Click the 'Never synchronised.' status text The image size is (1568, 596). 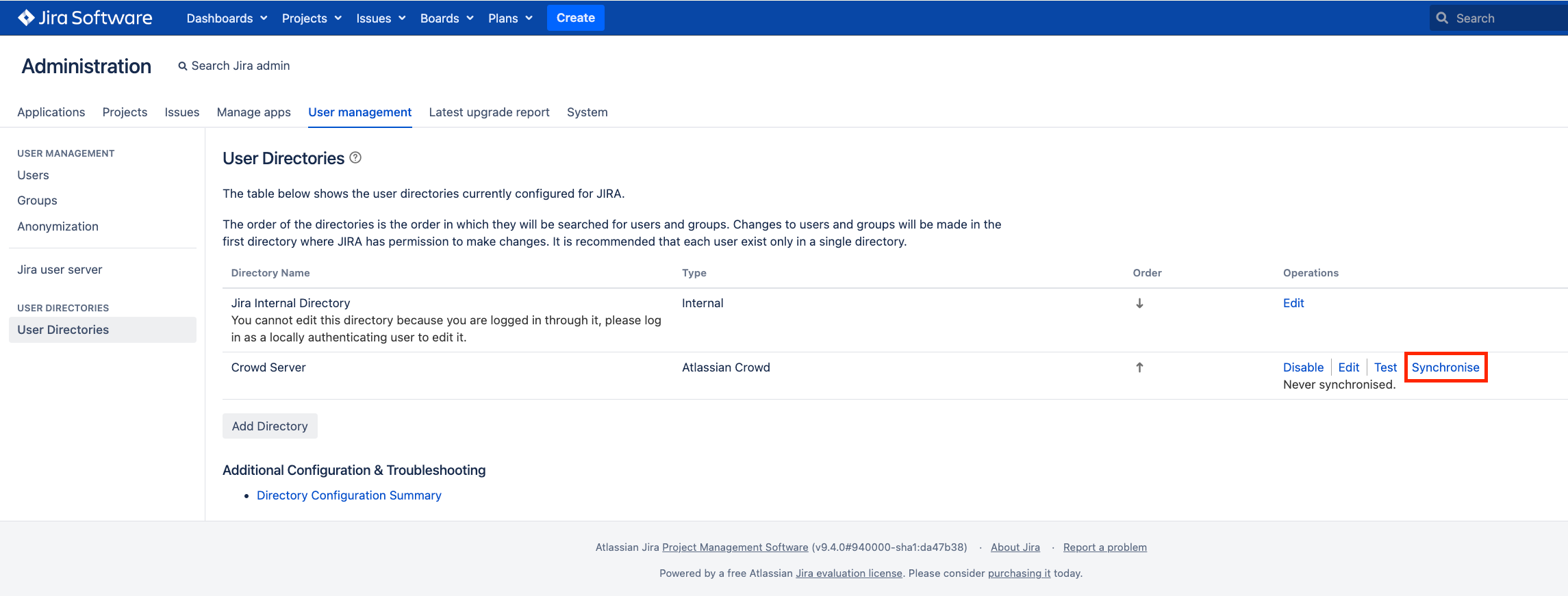click(1339, 385)
